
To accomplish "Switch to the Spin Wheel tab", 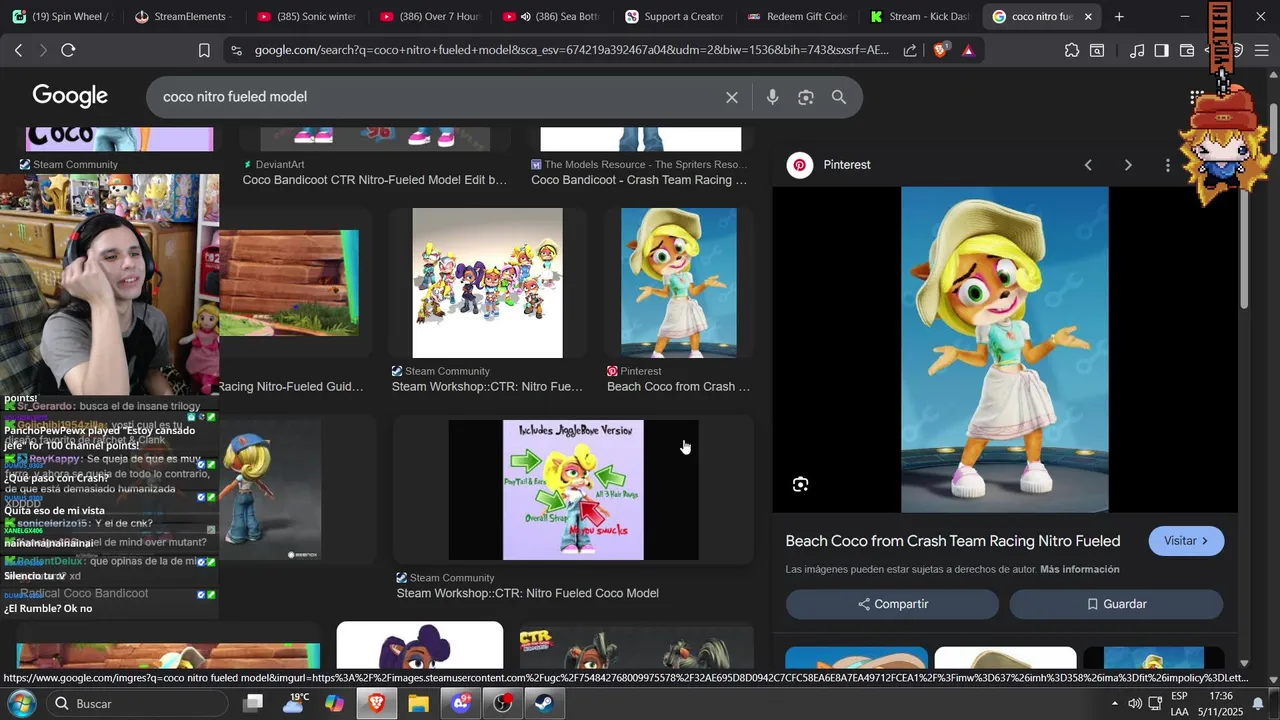I will (60, 16).
